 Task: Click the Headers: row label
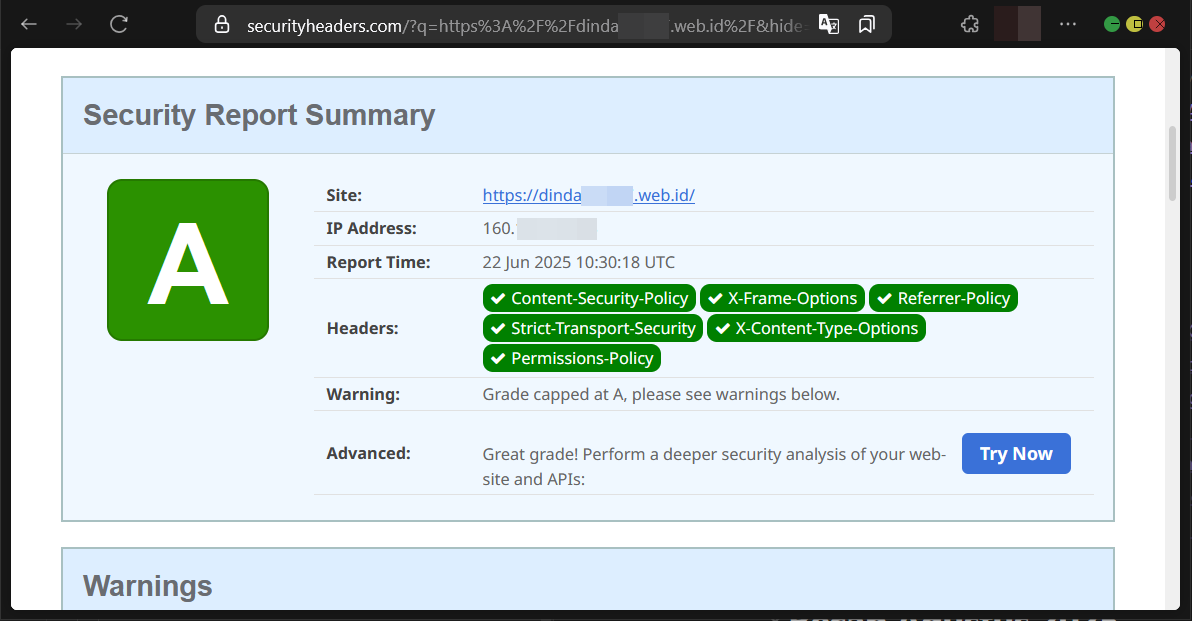point(363,328)
